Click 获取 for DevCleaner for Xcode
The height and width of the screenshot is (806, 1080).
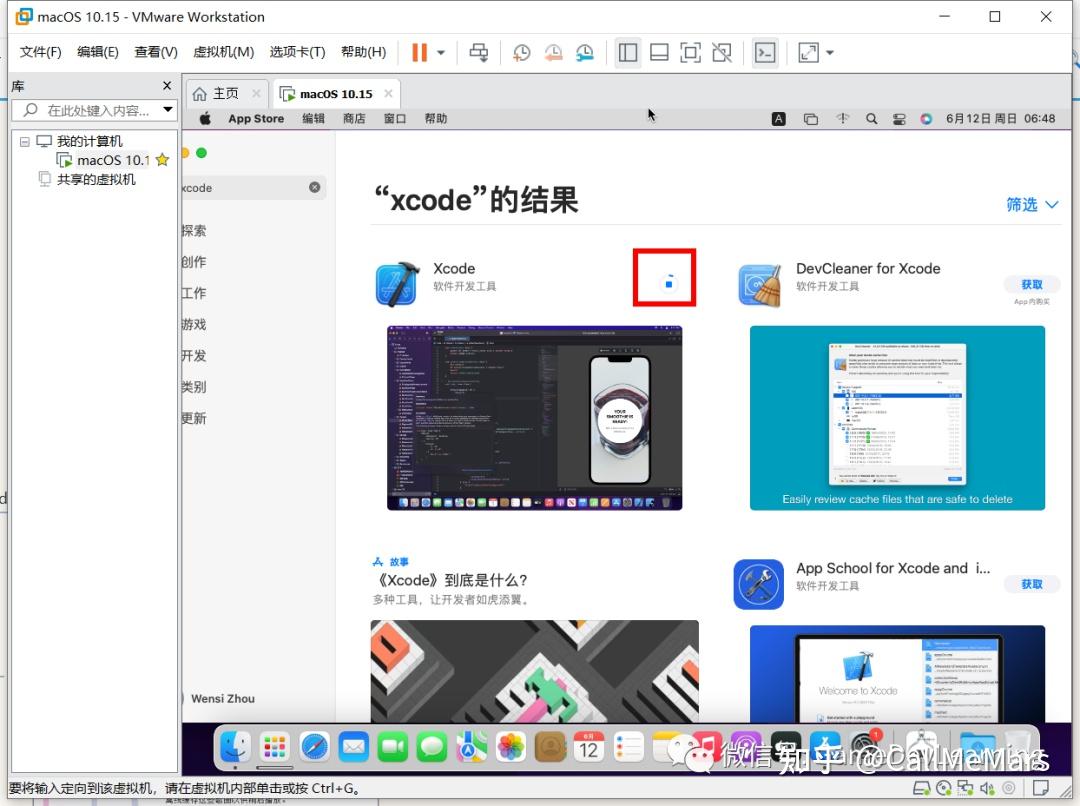pyautogui.click(x=1032, y=285)
